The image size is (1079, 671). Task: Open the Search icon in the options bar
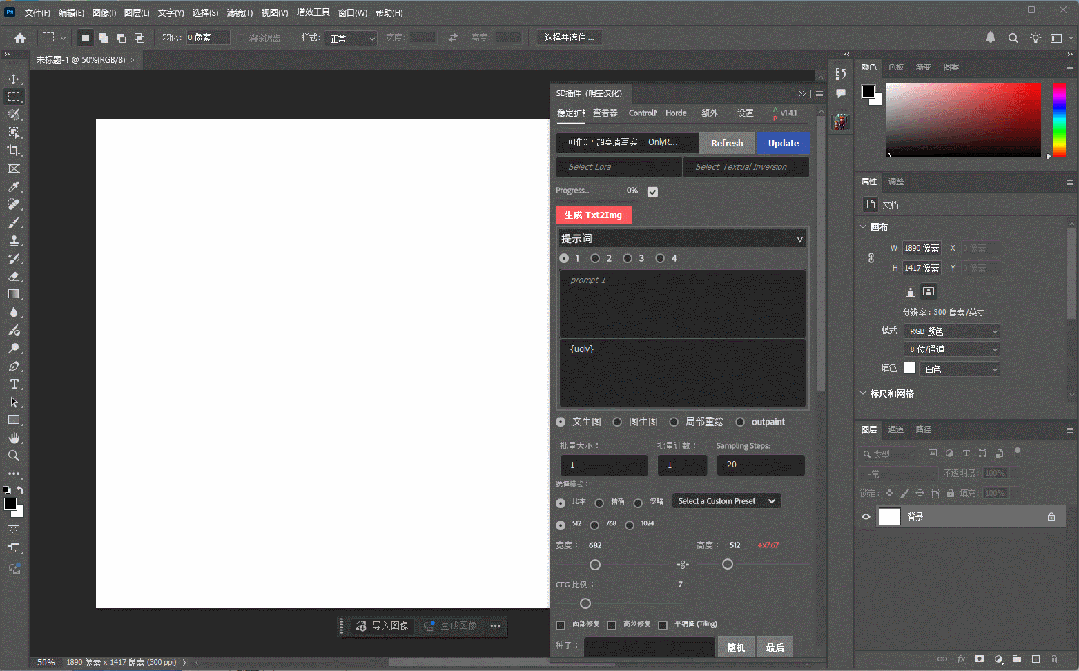click(x=1013, y=38)
